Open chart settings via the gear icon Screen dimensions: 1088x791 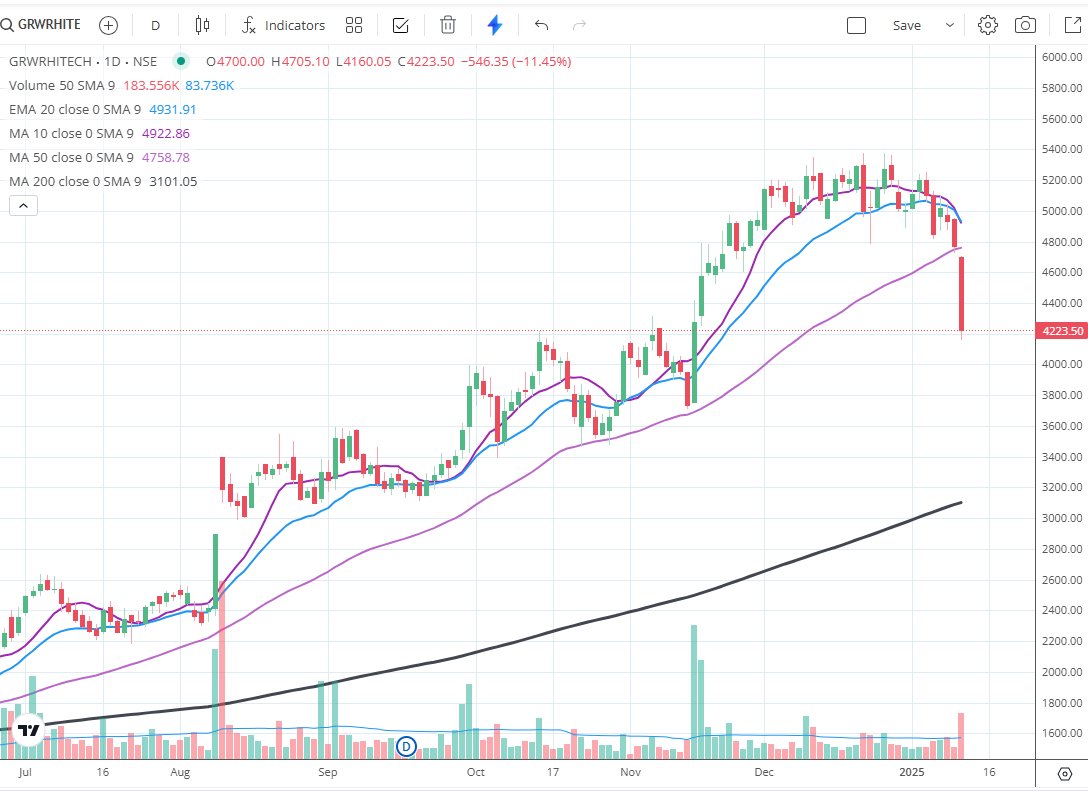[x=987, y=24]
